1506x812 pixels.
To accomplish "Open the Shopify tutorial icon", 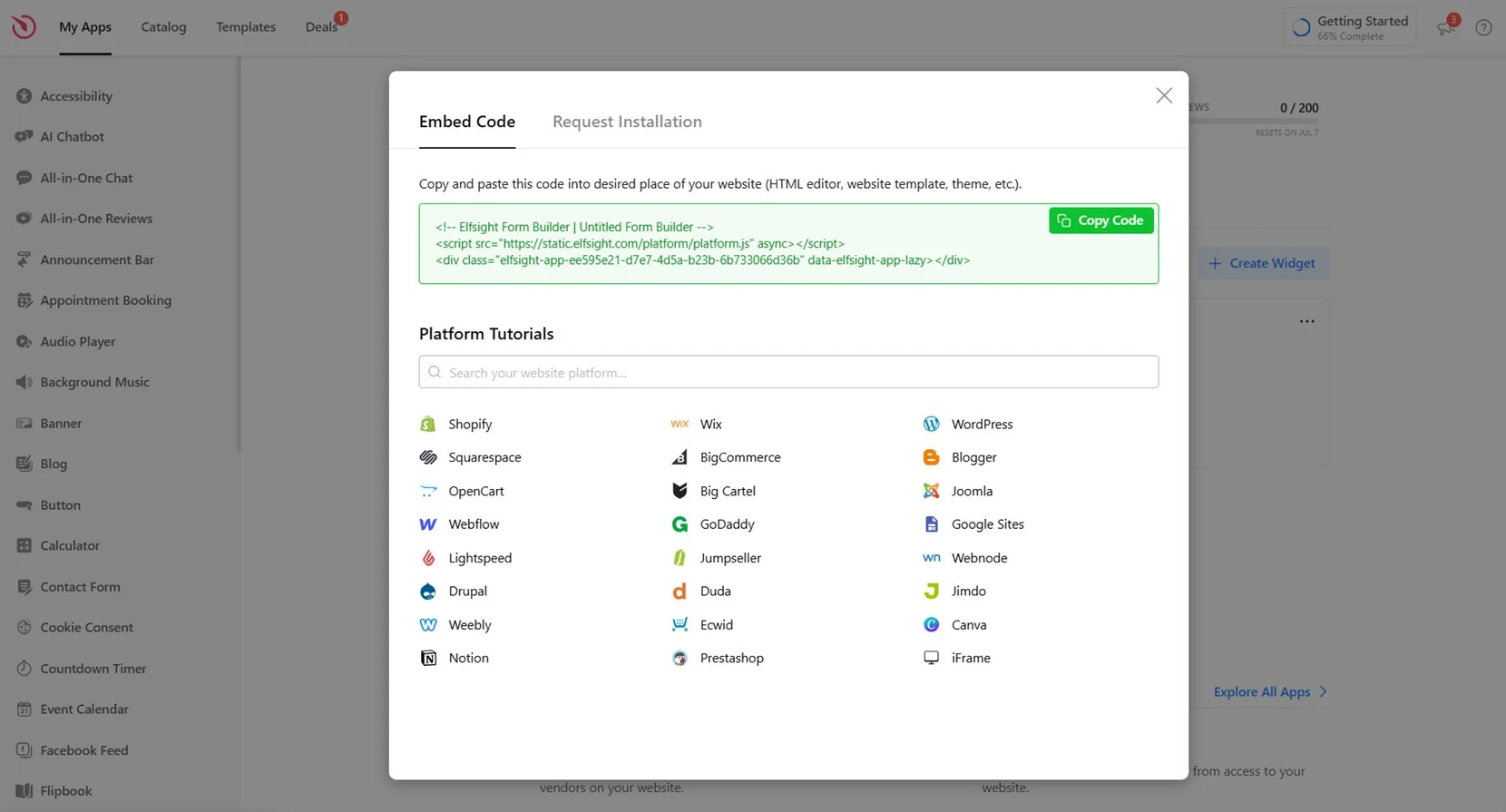I will click(x=428, y=424).
